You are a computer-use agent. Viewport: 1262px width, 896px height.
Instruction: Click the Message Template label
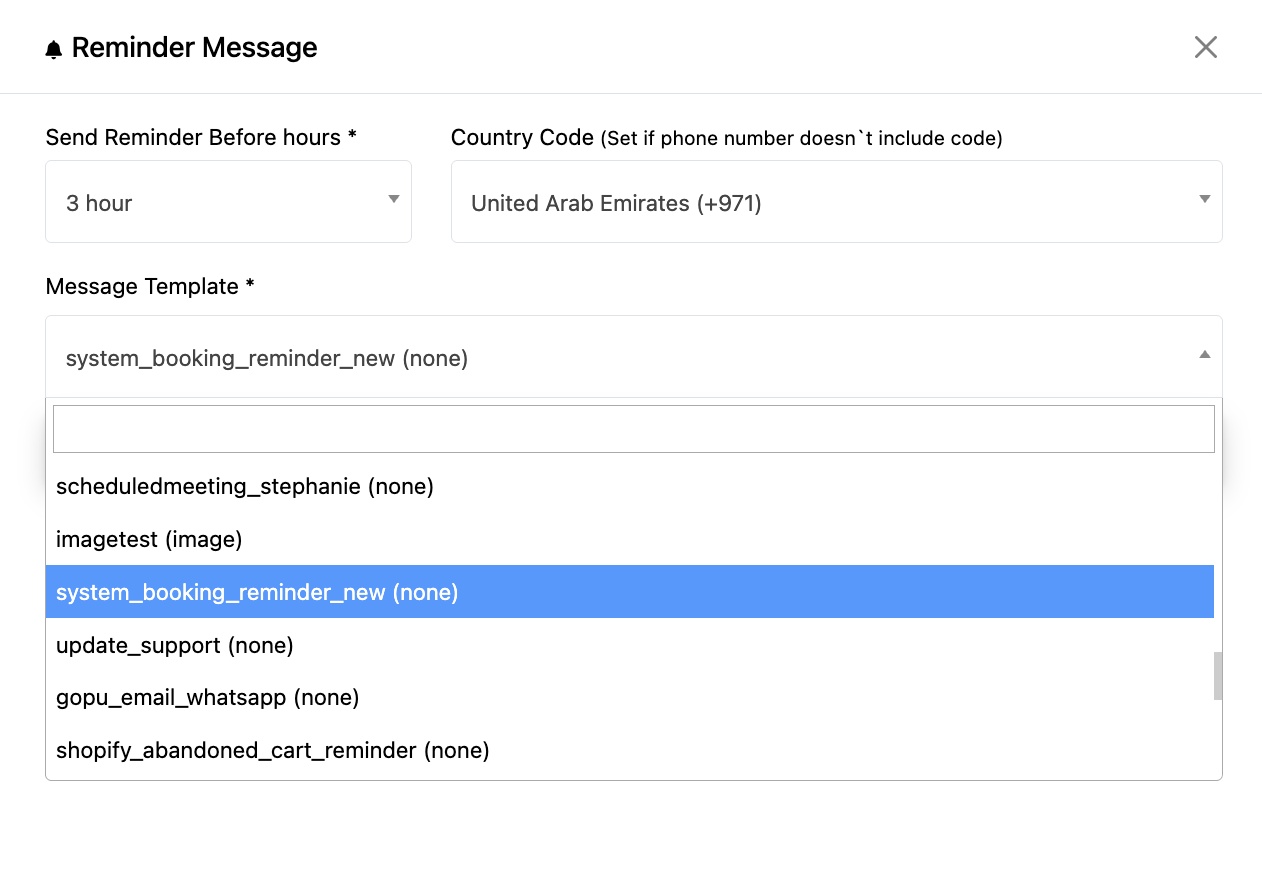click(x=150, y=287)
